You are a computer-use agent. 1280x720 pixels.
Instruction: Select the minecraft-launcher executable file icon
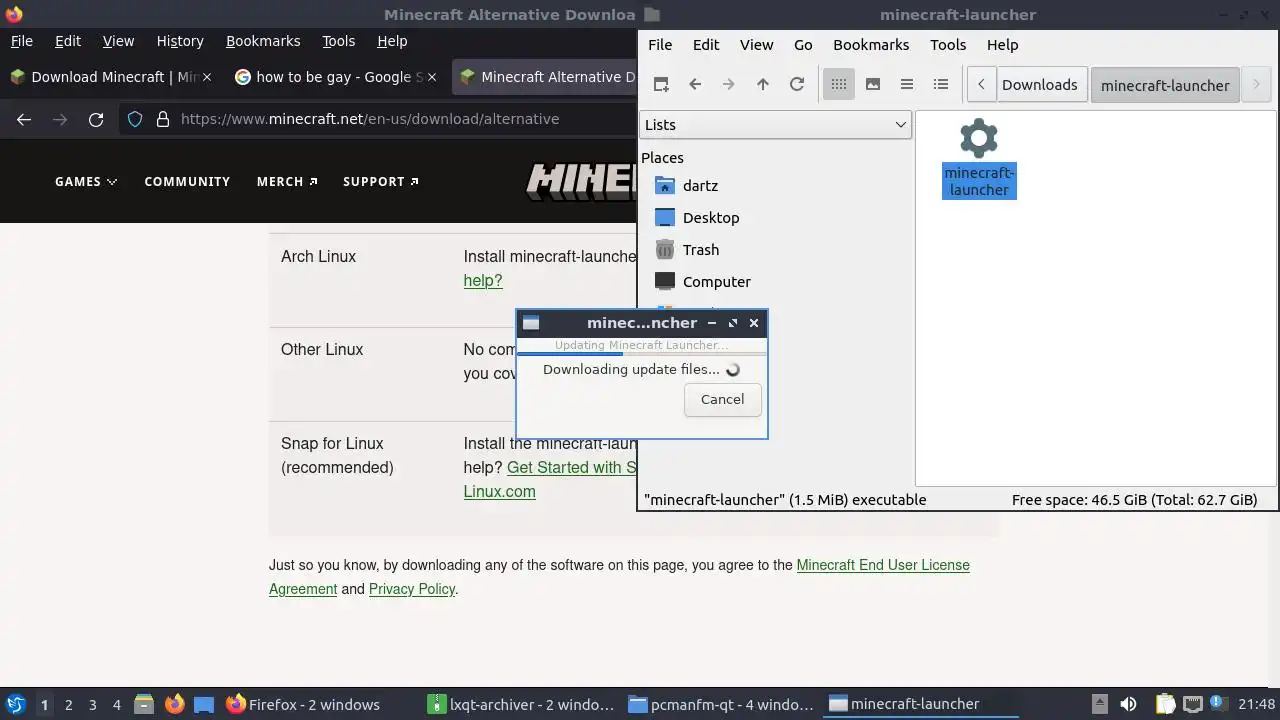979,158
